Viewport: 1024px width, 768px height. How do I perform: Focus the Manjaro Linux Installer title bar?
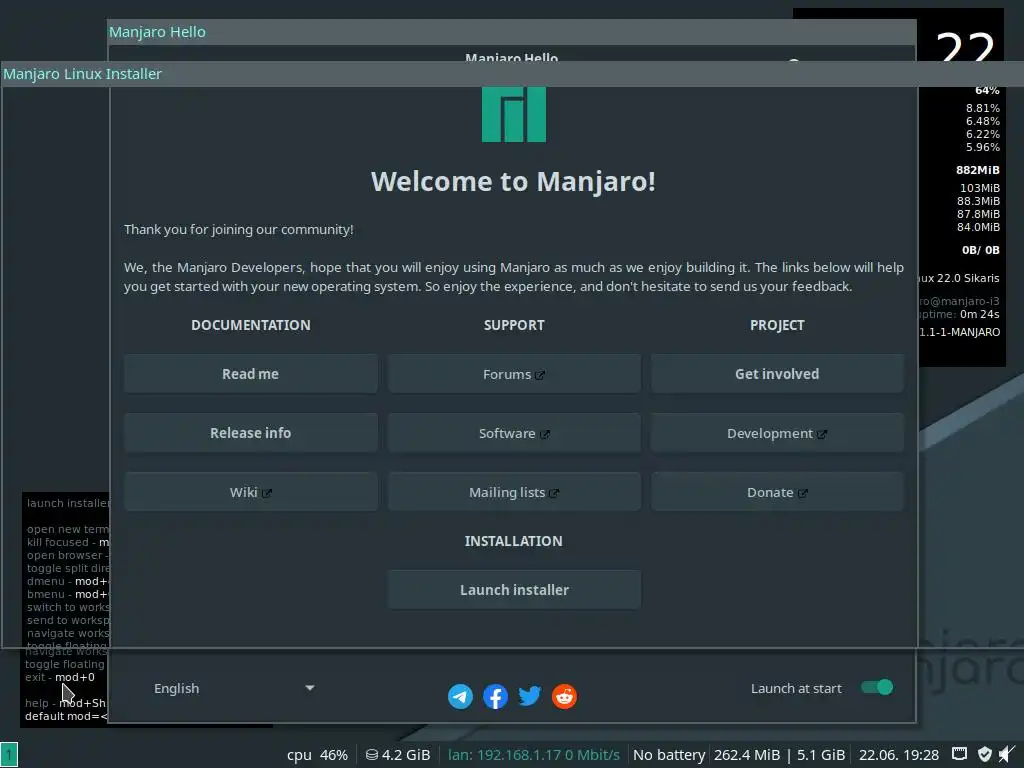pos(511,74)
